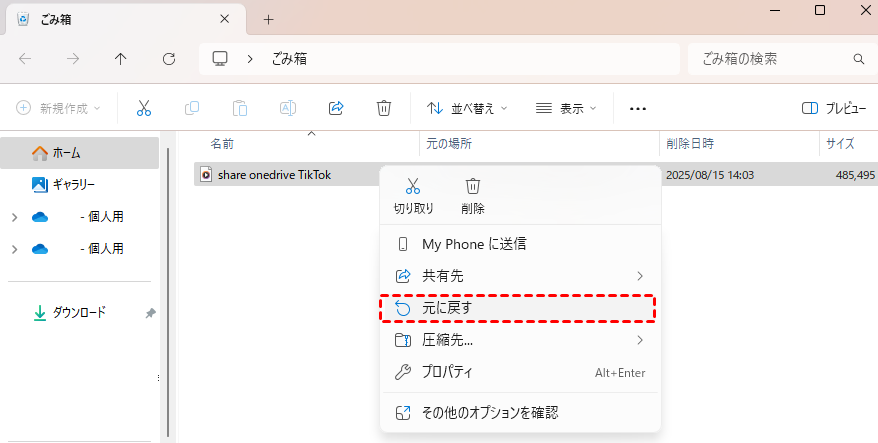Click the Paste clipboard icon in toolbar
The image size is (878, 443).
pyautogui.click(x=240, y=108)
